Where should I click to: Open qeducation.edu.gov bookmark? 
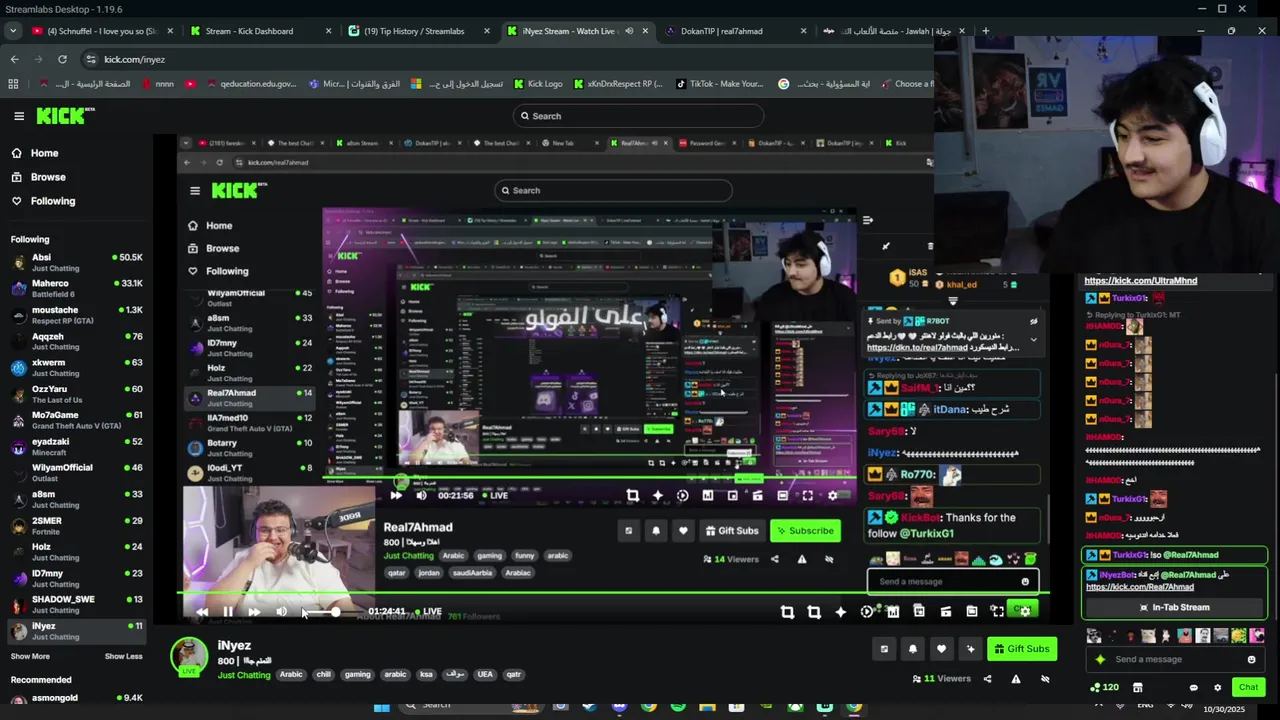tap(252, 84)
